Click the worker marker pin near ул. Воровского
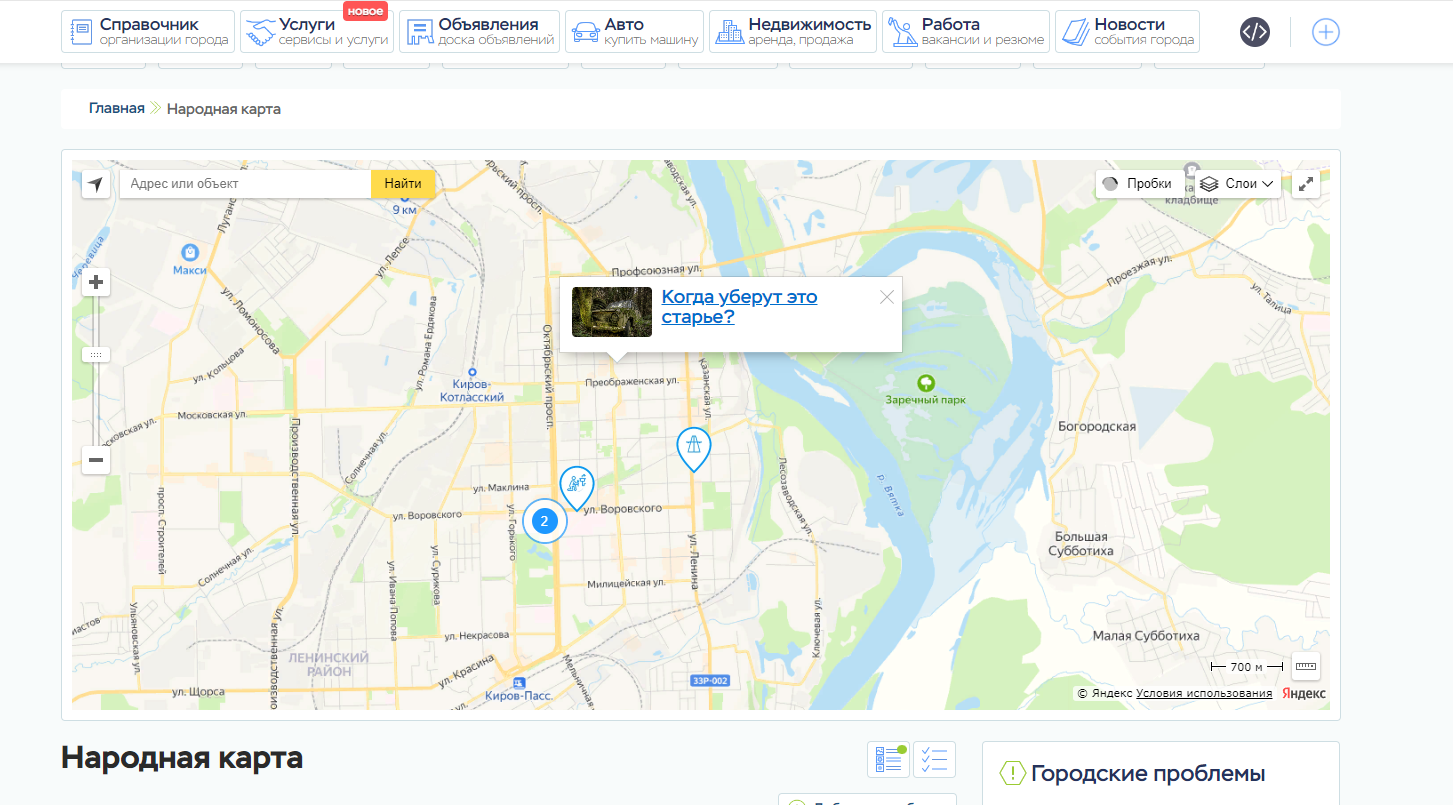This screenshot has width=1453, height=805. click(576, 485)
